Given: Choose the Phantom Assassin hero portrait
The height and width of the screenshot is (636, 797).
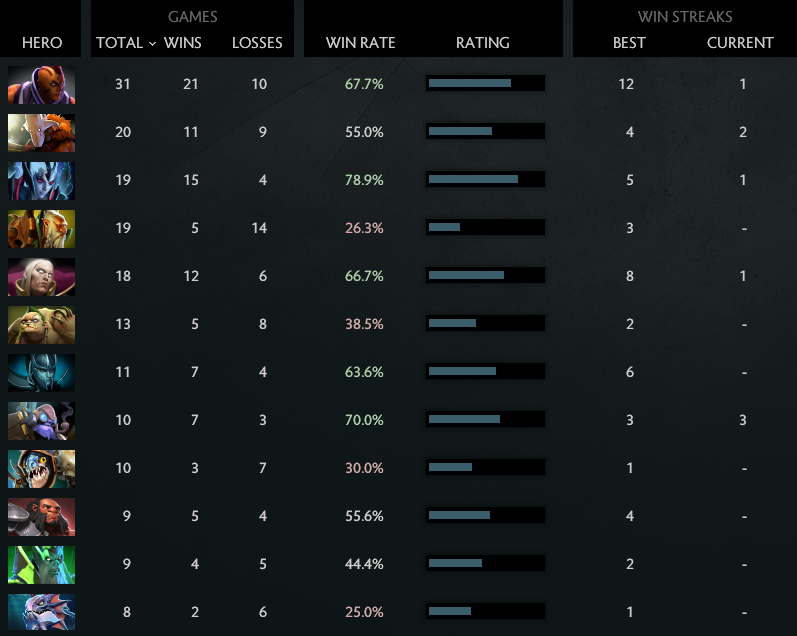Looking at the screenshot, I should point(41,372).
